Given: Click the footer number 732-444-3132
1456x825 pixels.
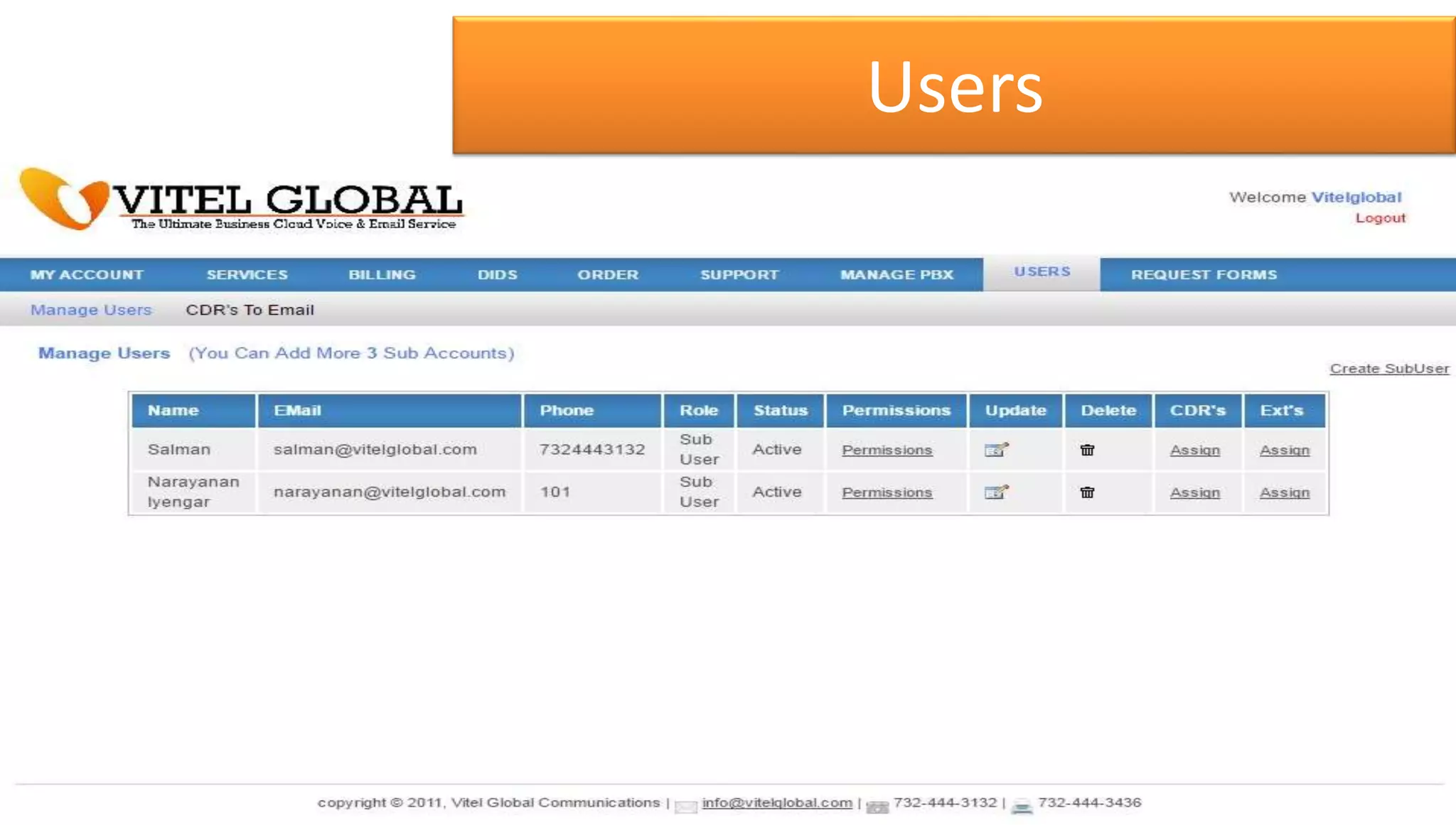Looking at the screenshot, I should click(945, 802).
